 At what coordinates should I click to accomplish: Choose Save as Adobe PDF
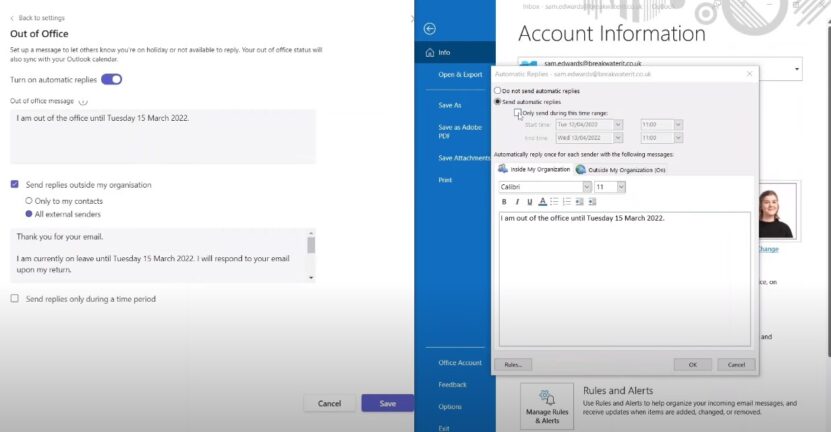pyautogui.click(x=460, y=131)
